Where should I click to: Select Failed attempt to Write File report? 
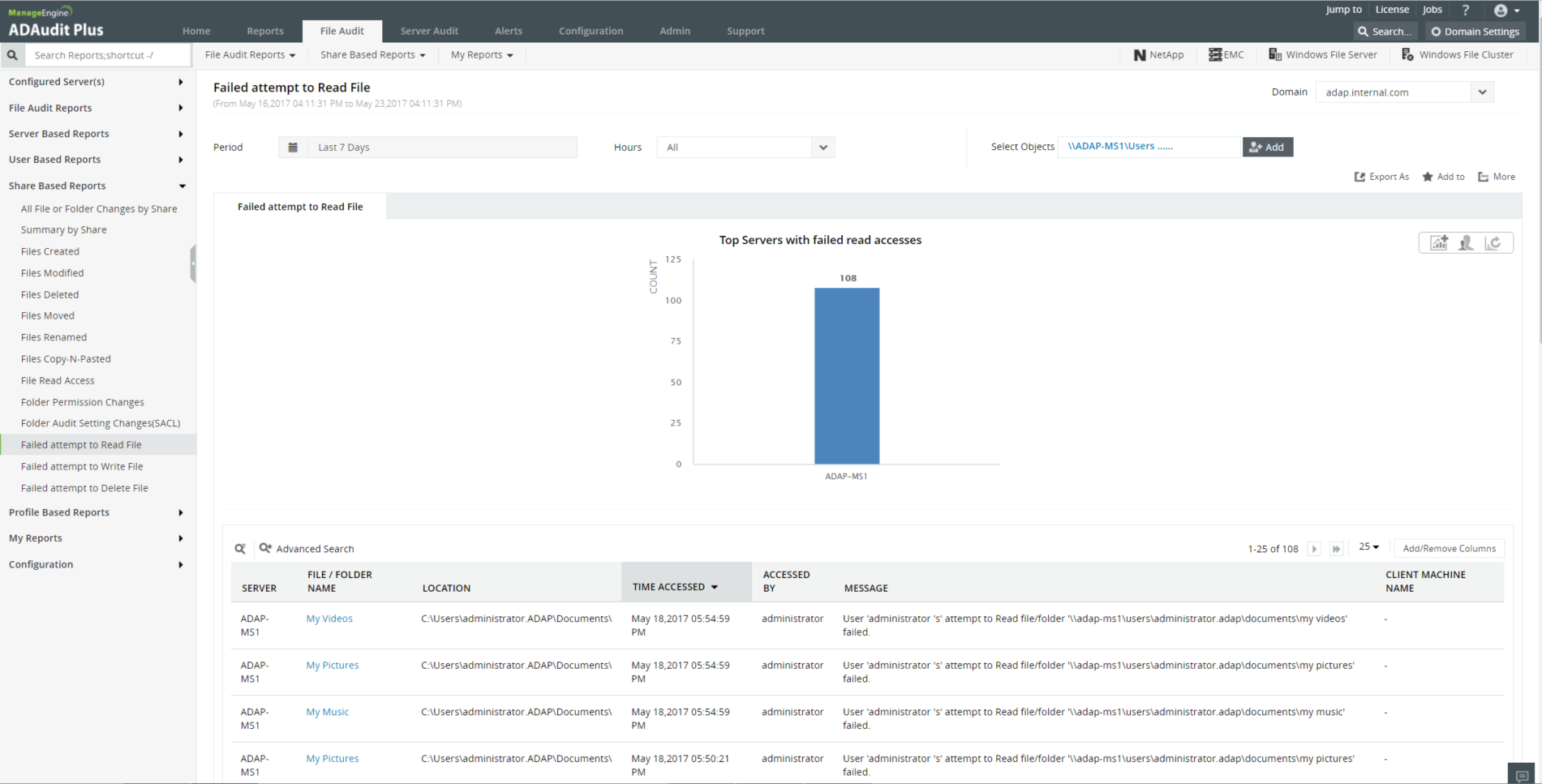coord(82,466)
